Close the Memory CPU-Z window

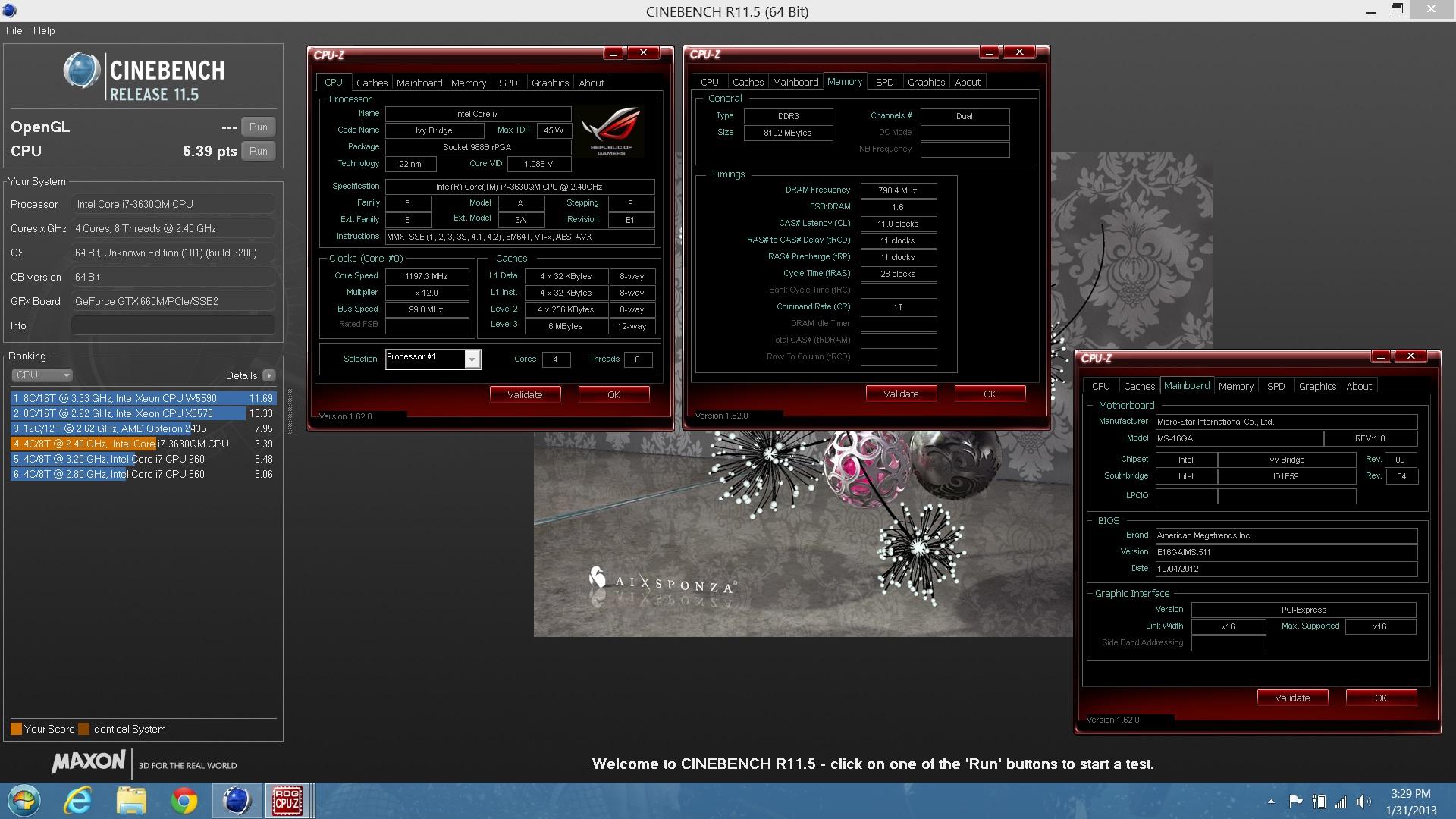coord(1019,52)
